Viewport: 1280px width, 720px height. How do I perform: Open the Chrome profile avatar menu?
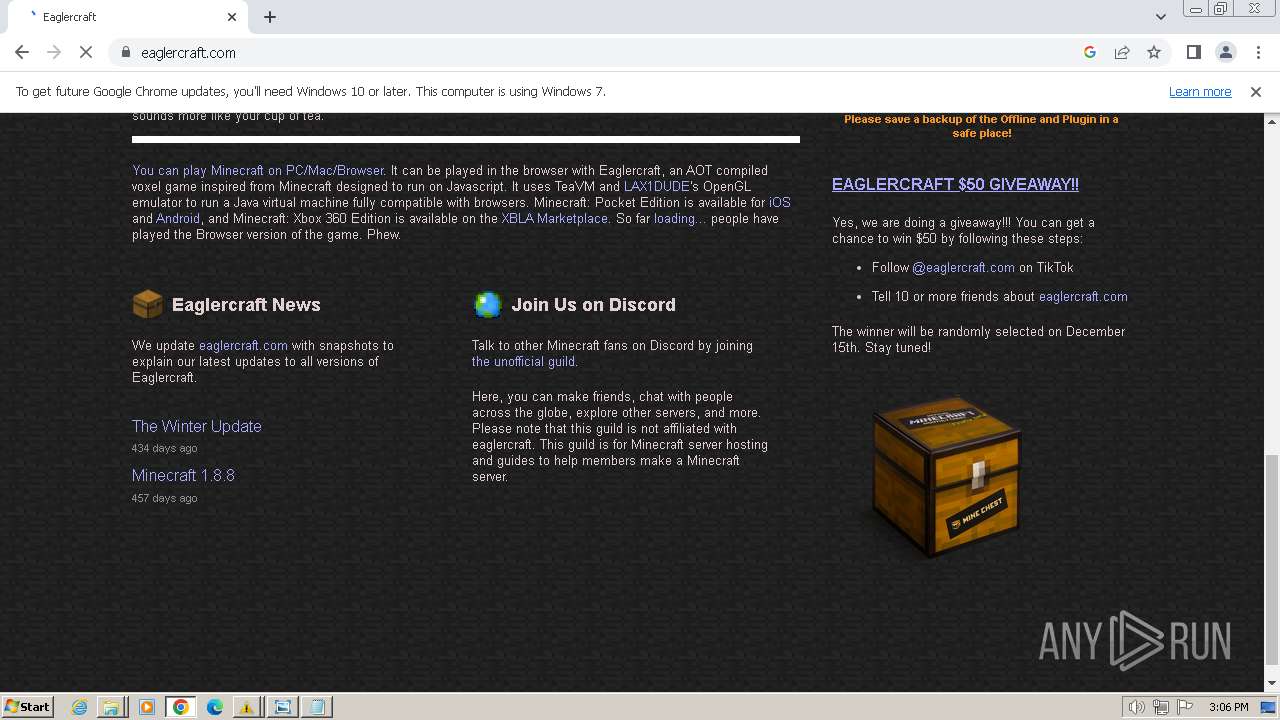click(x=1225, y=52)
